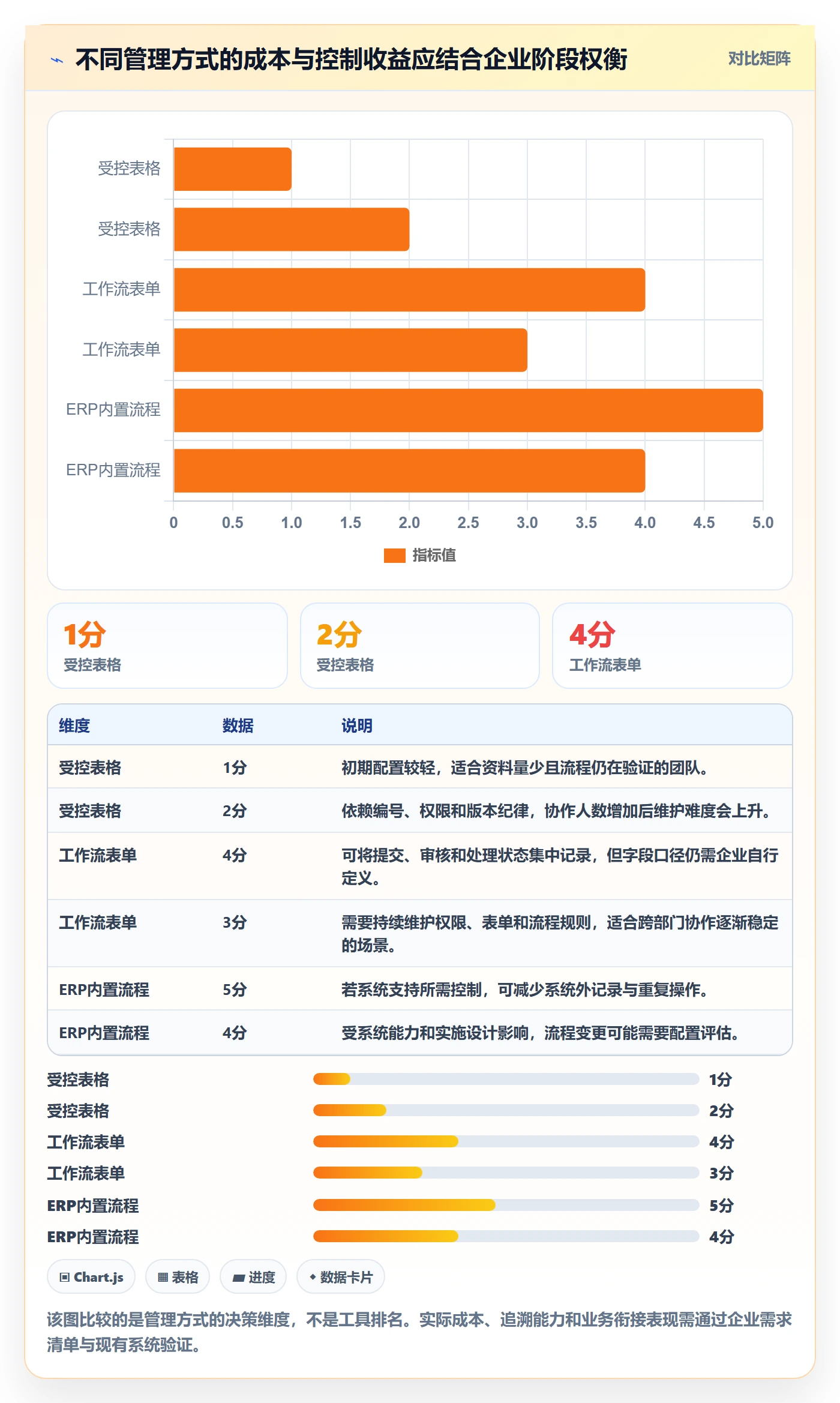
Task: Click table row describing 依赖编号、权限和版本纪律
Action: pyautogui.click(x=420, y=811)
